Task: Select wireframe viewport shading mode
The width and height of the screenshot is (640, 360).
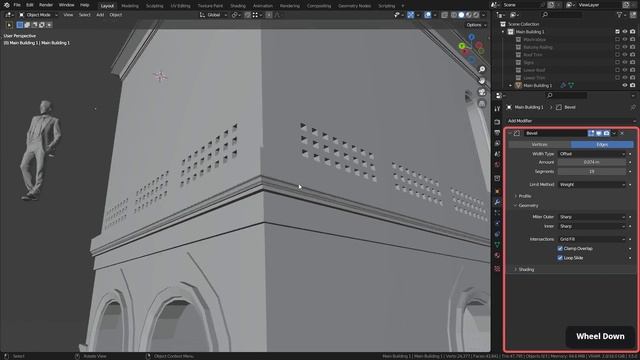Action: 454,15
